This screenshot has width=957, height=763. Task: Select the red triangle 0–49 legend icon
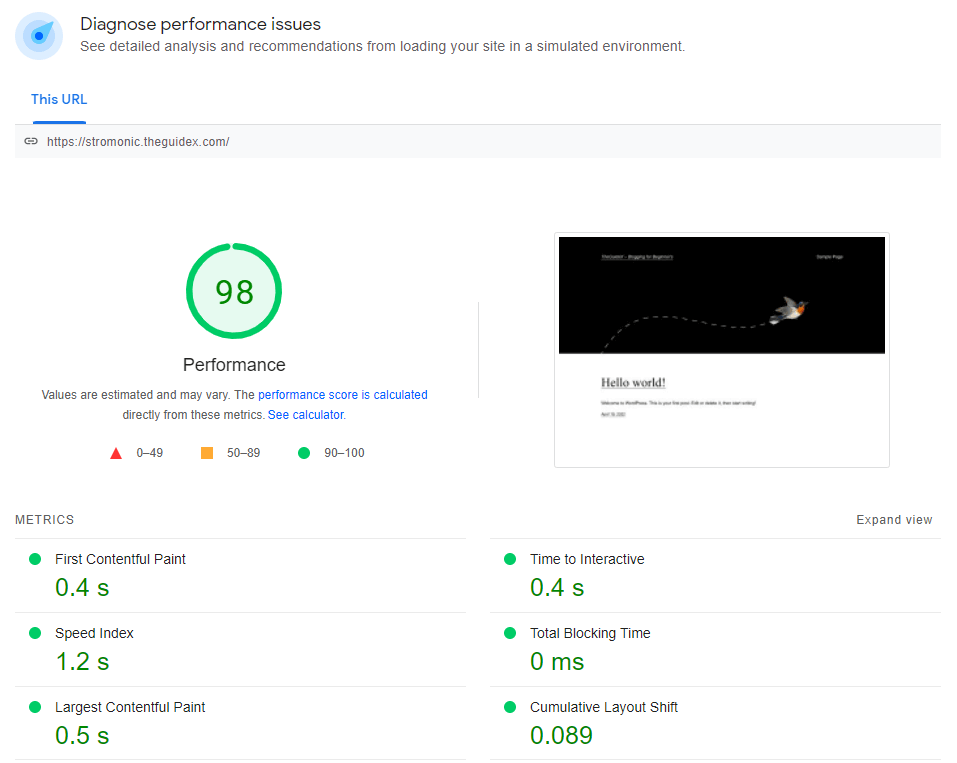(x=116, y=452)
